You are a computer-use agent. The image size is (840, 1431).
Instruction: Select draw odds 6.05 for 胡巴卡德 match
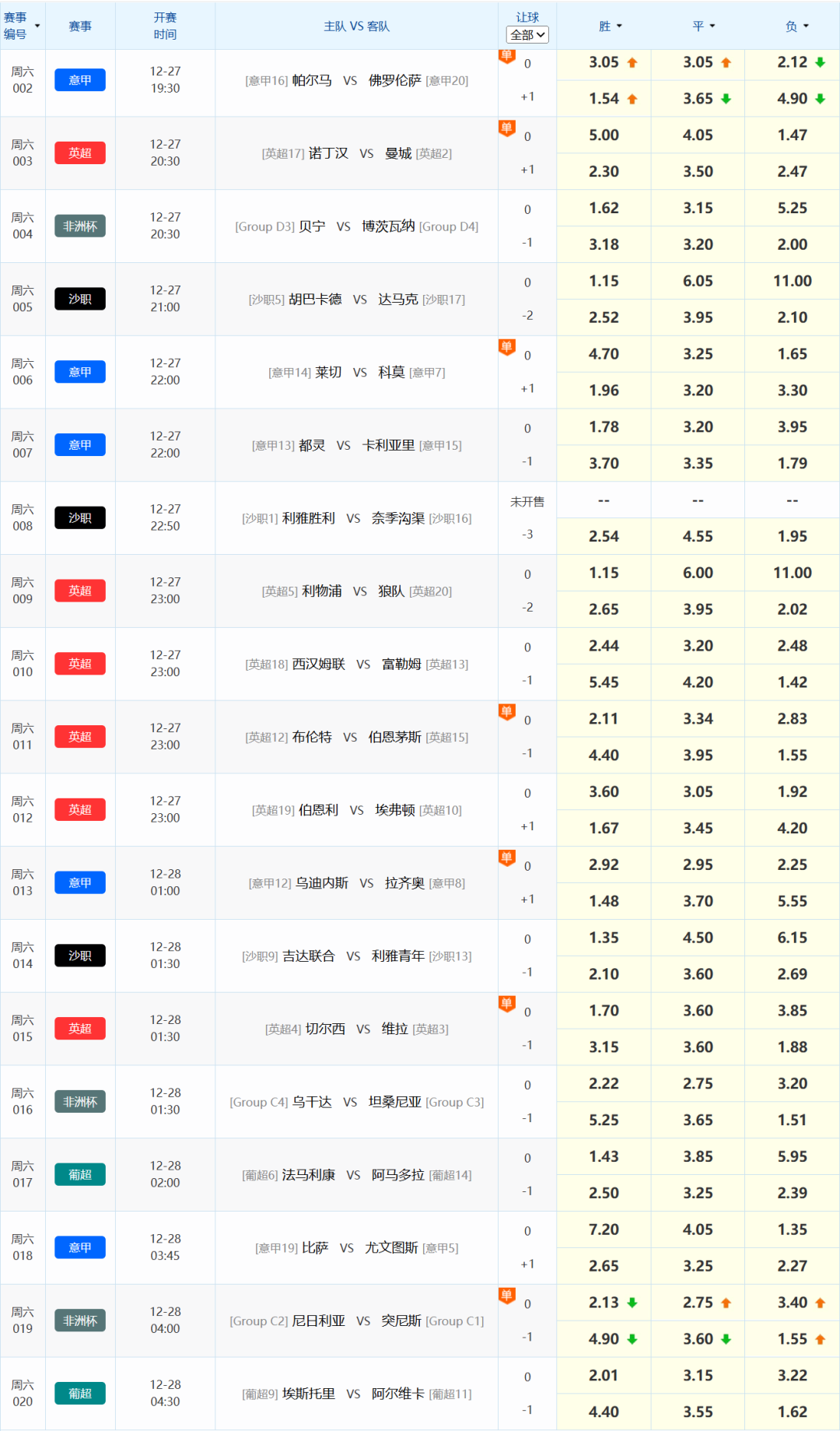coord(698,281)
